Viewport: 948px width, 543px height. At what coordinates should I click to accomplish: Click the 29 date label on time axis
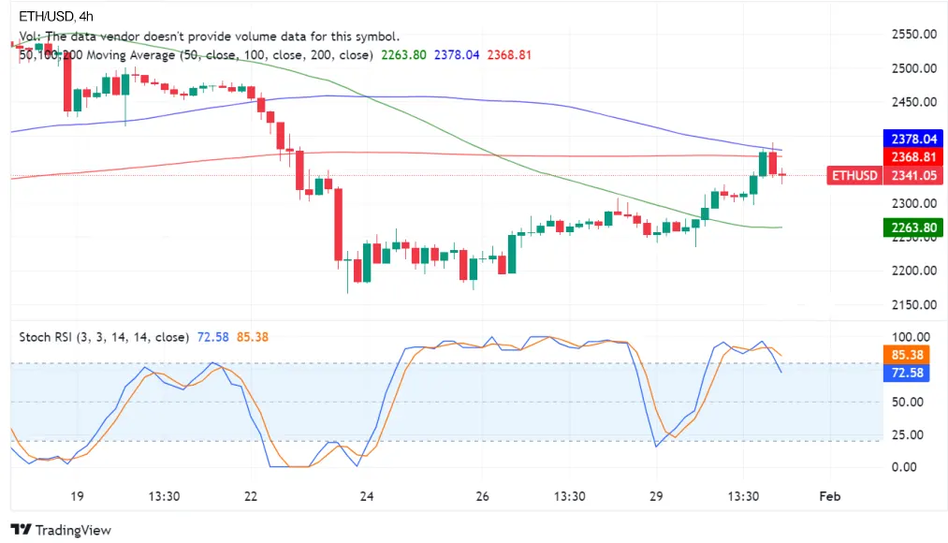656,496
